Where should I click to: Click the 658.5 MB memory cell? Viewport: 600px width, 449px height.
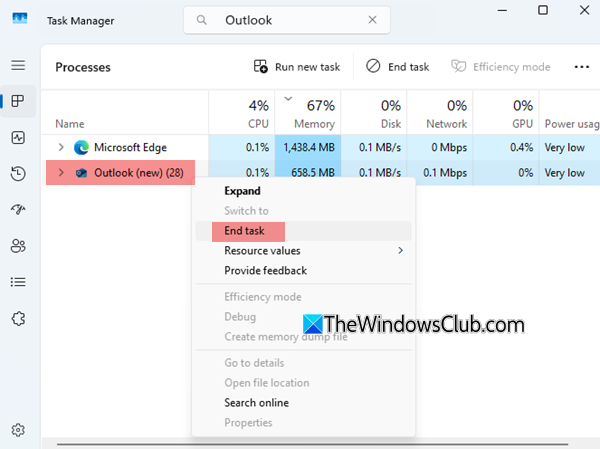point(308,173)
